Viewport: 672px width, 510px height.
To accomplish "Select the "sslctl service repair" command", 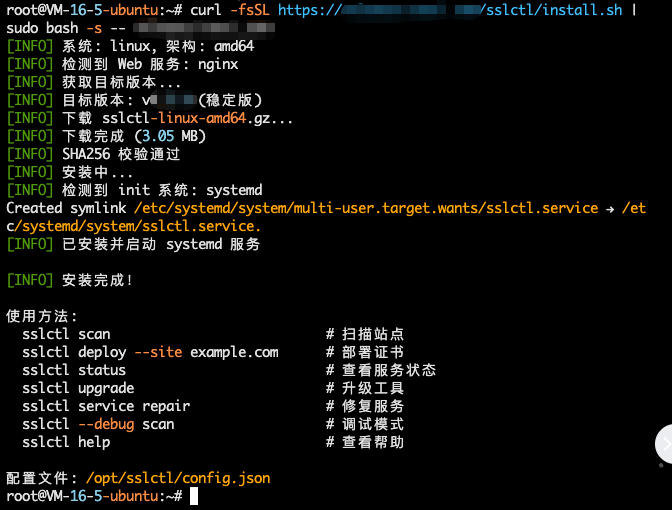I will coord(106,406).
